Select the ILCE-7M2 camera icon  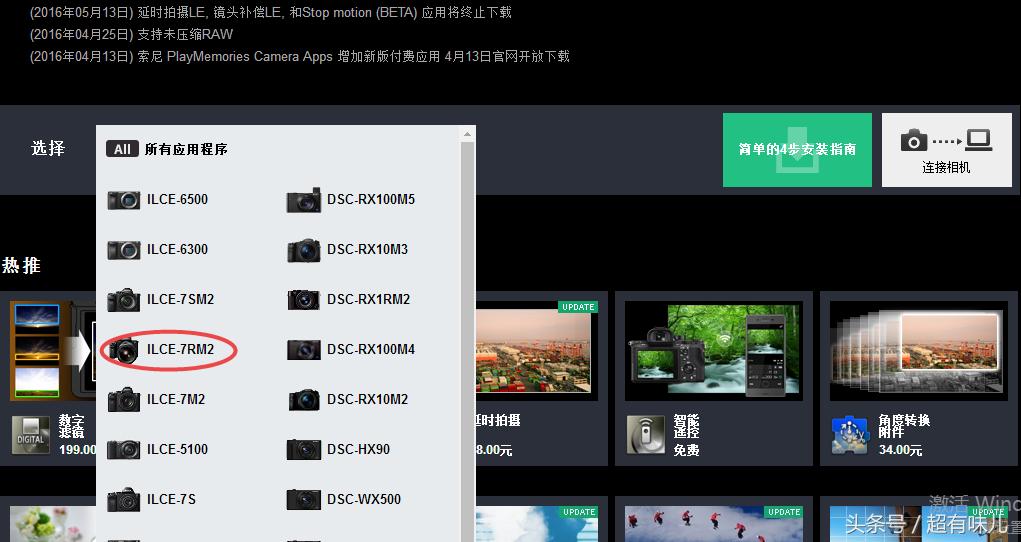click(124, 399)
